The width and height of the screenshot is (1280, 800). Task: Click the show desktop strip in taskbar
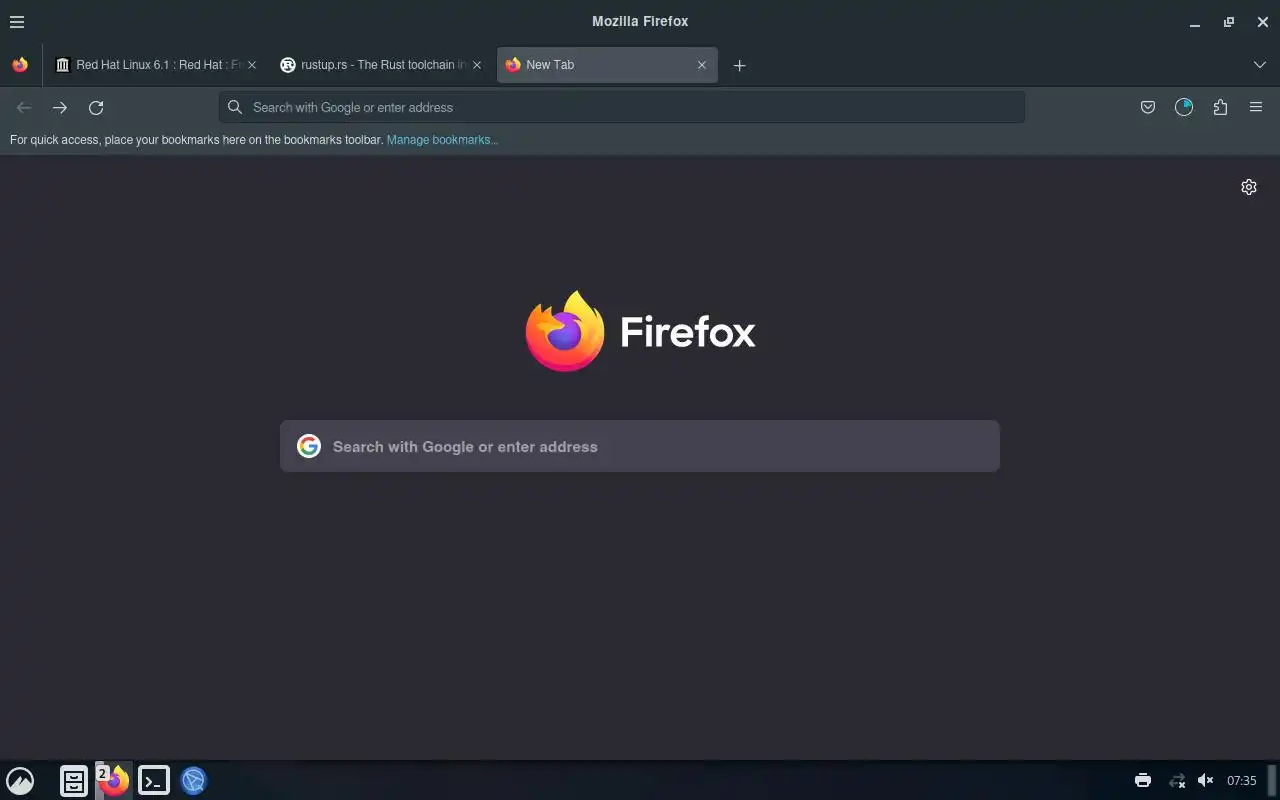[1273, 781]
